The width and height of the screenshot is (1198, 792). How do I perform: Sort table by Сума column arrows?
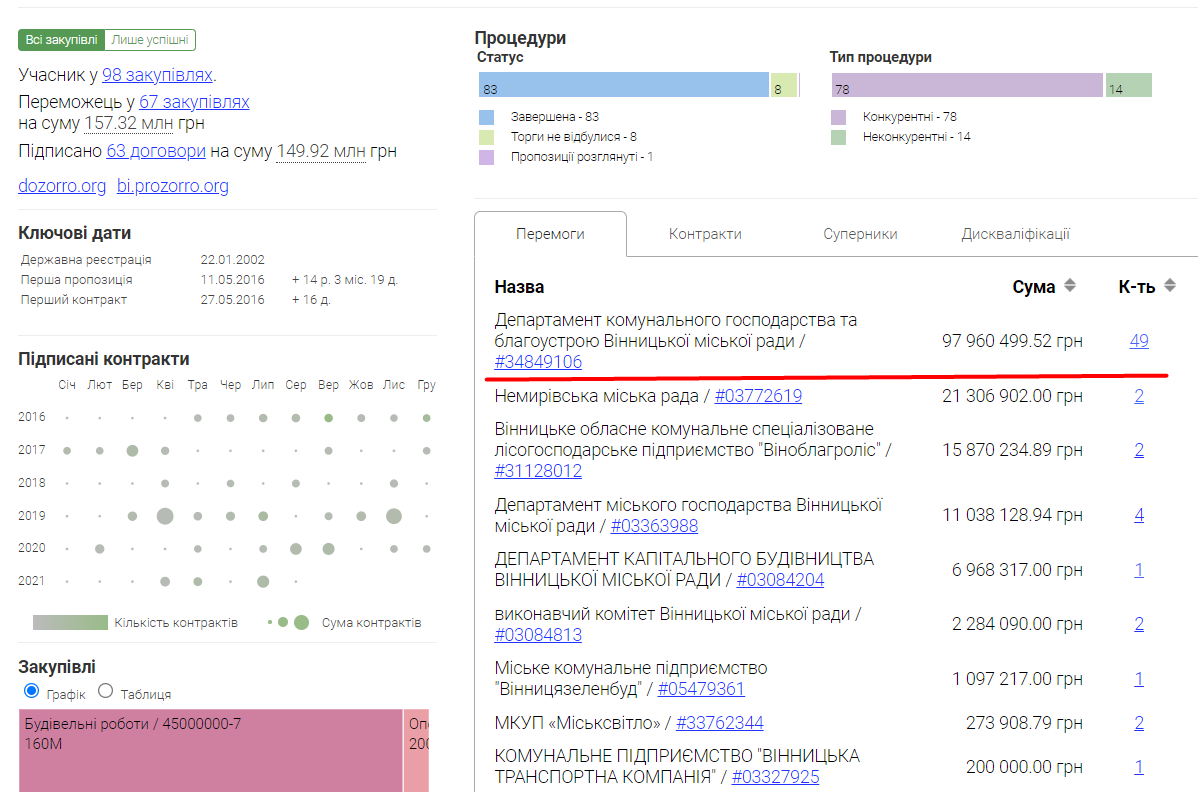click(1070, 286)
